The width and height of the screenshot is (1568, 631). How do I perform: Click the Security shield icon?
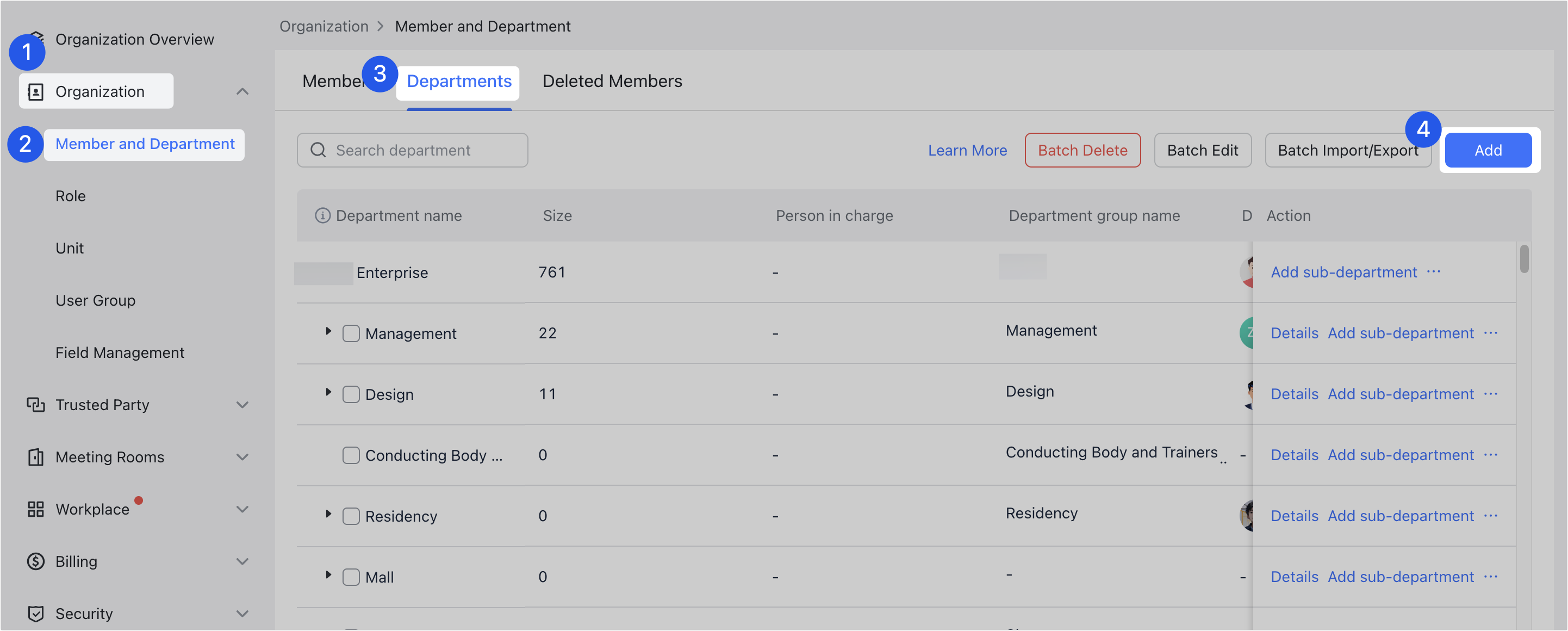pos(36,614)
